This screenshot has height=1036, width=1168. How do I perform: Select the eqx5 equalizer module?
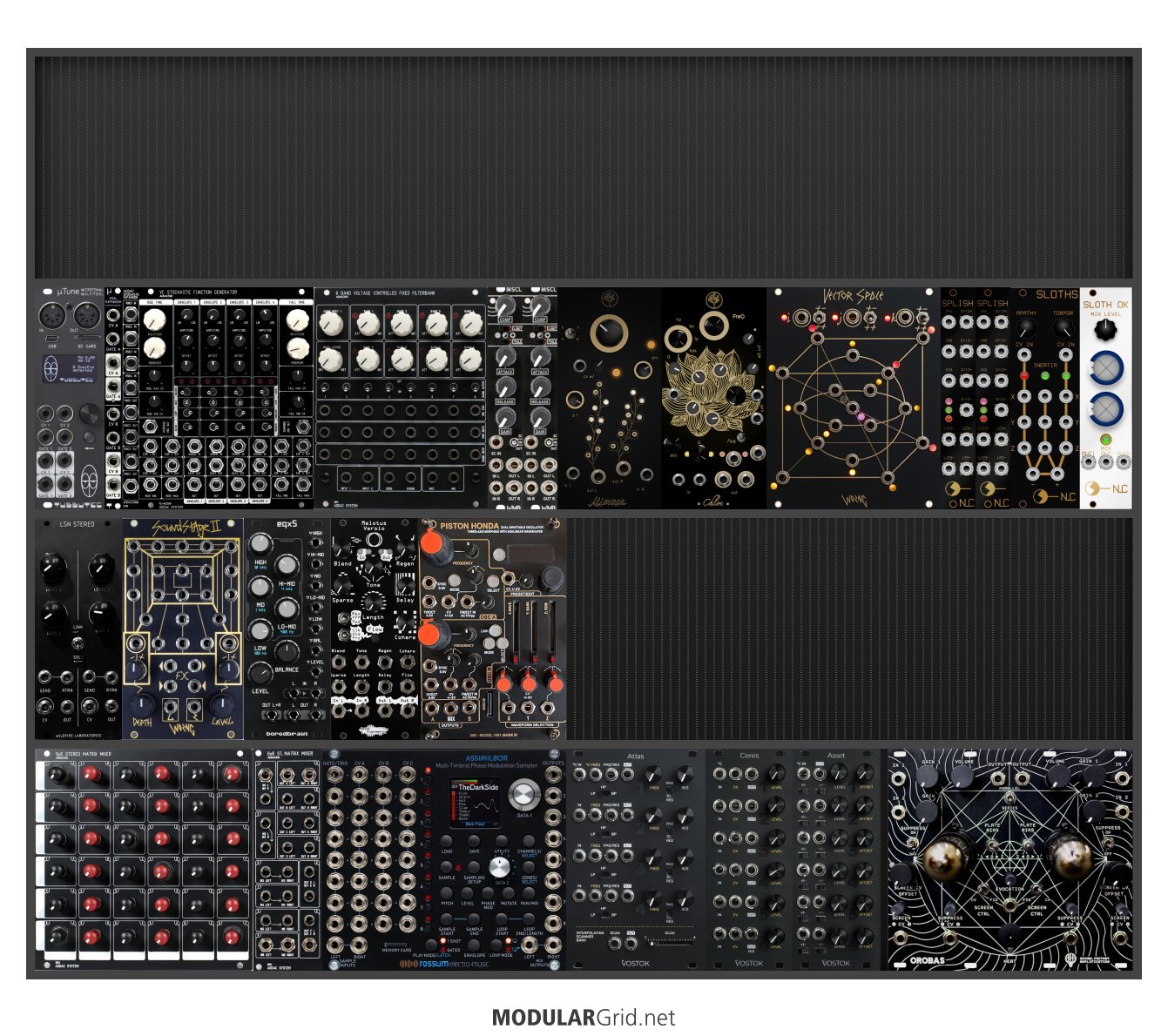point(287,629)
